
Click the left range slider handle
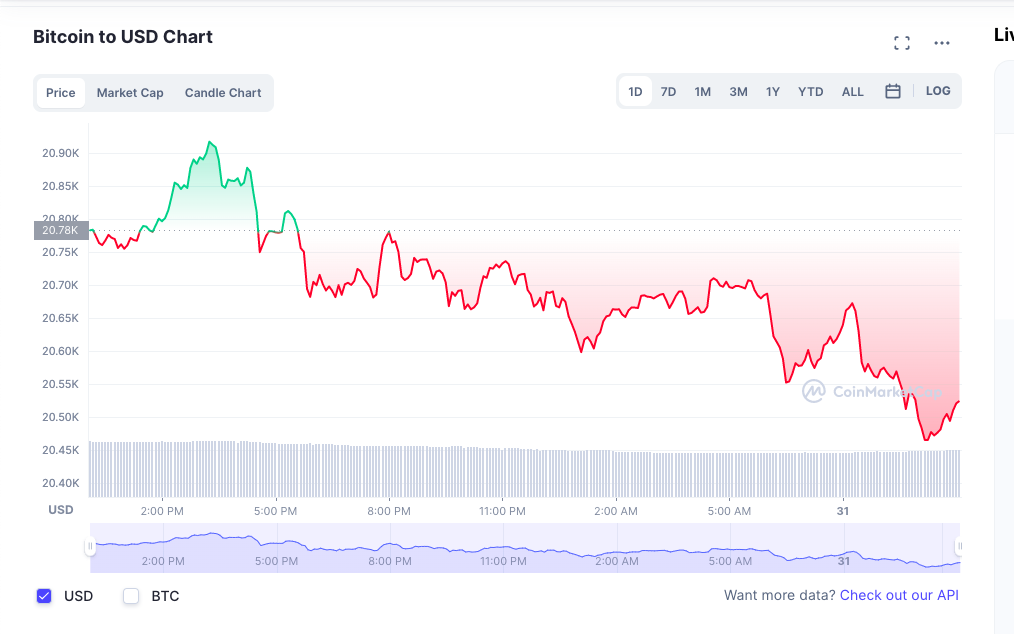[x=90, y=547]
